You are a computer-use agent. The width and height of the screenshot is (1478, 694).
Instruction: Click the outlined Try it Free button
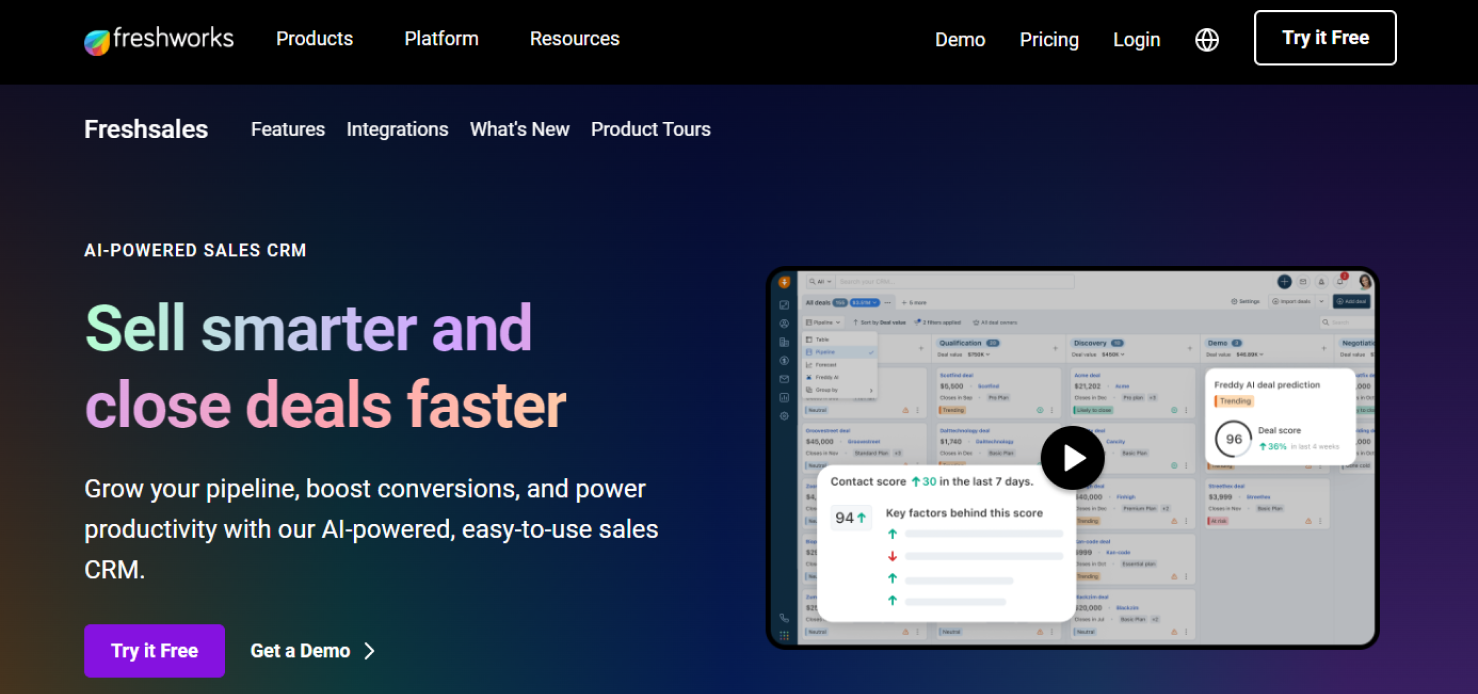pyautogui.click(x=1325, y=38)
